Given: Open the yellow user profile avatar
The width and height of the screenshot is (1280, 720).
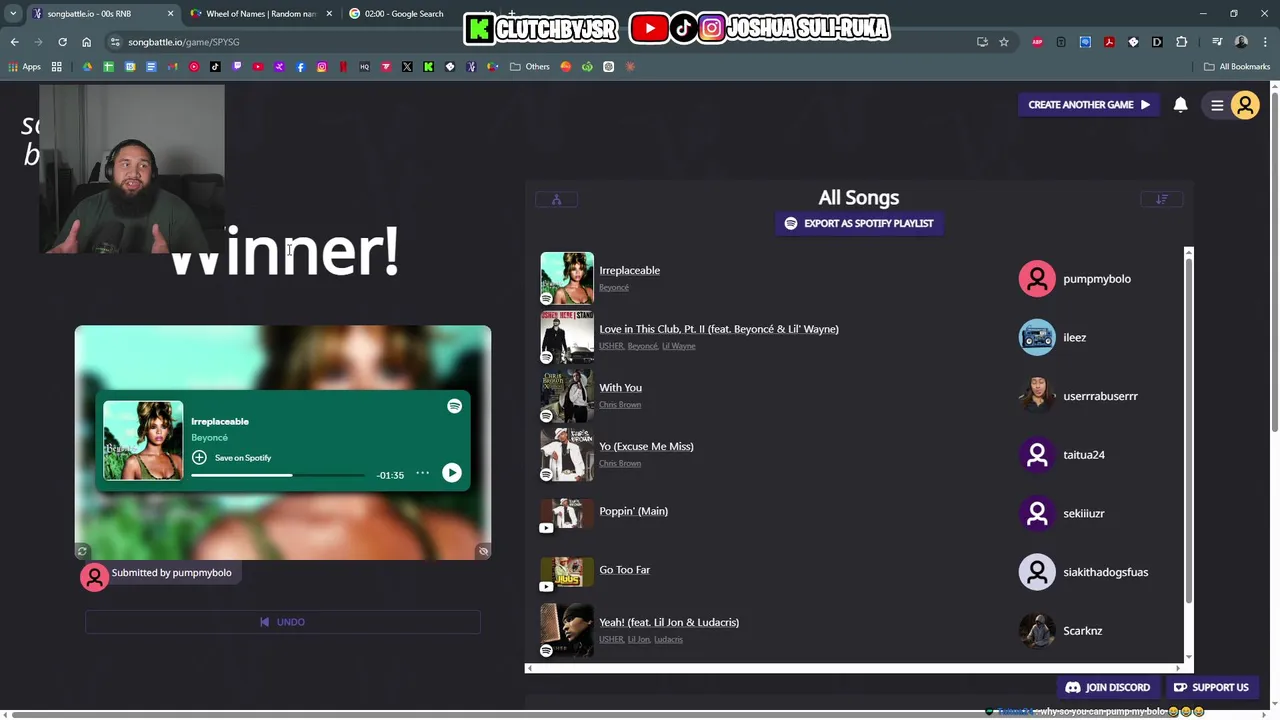Looking at the screenshot, I should pyautogui.click(x=1245, y=105).
